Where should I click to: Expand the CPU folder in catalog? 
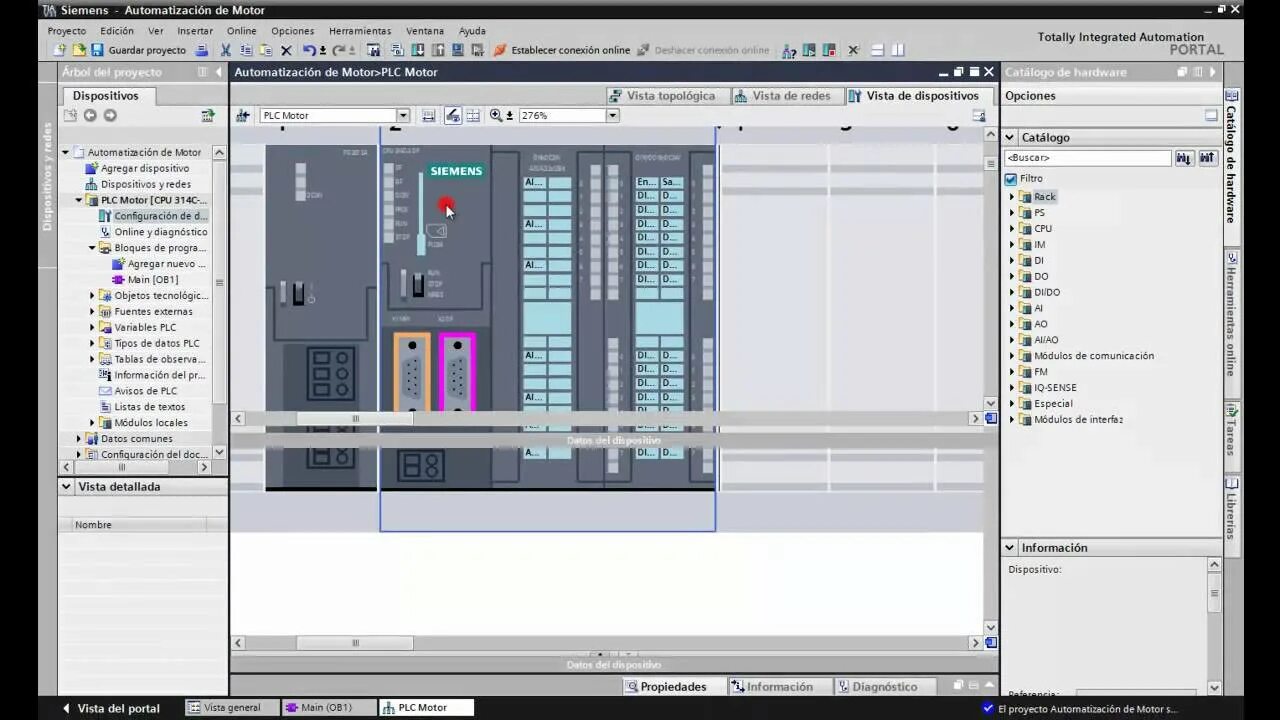pos(1012,229)
